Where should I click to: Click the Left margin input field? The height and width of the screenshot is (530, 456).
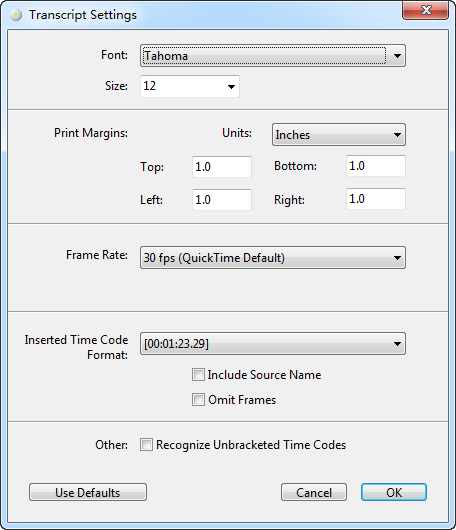[x=222, y=200]
